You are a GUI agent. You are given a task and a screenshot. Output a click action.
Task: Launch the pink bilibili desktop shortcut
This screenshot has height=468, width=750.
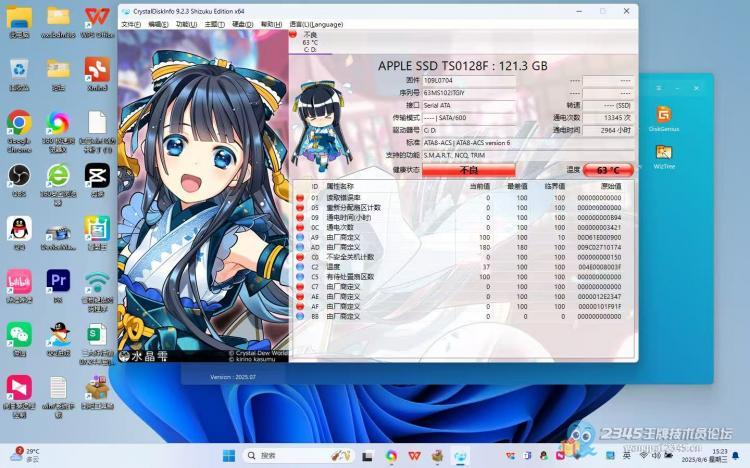coord(19,286)
